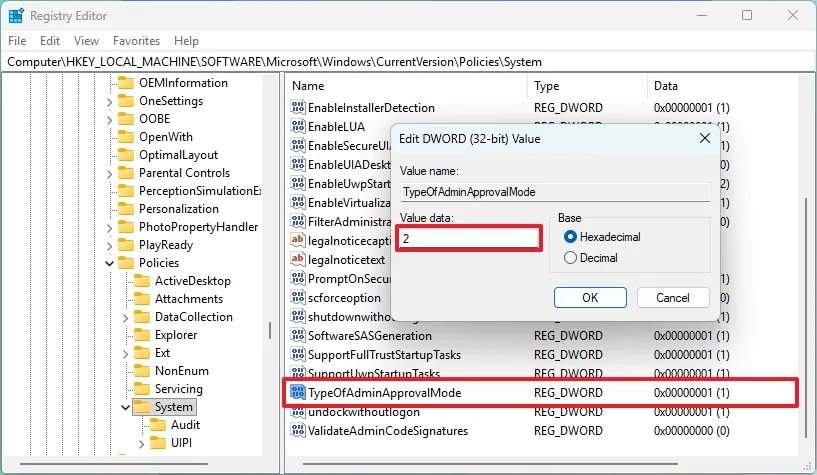Click the EnableSecureUI value icon
This screenshot has height=475, width=817.
[298, 145]
